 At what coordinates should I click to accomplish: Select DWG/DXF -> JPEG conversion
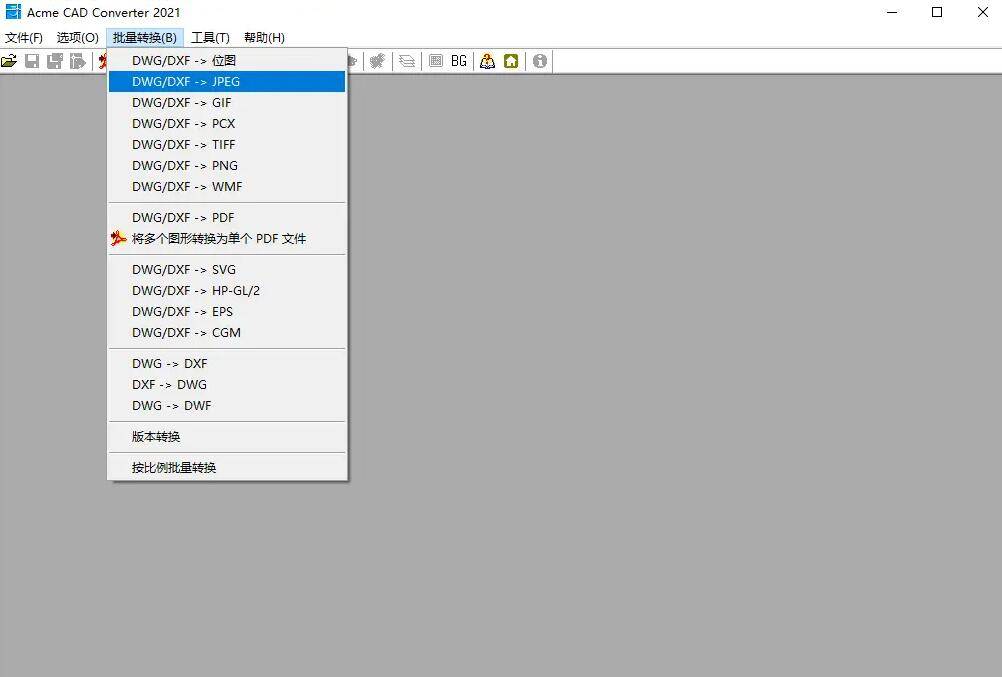186,82
